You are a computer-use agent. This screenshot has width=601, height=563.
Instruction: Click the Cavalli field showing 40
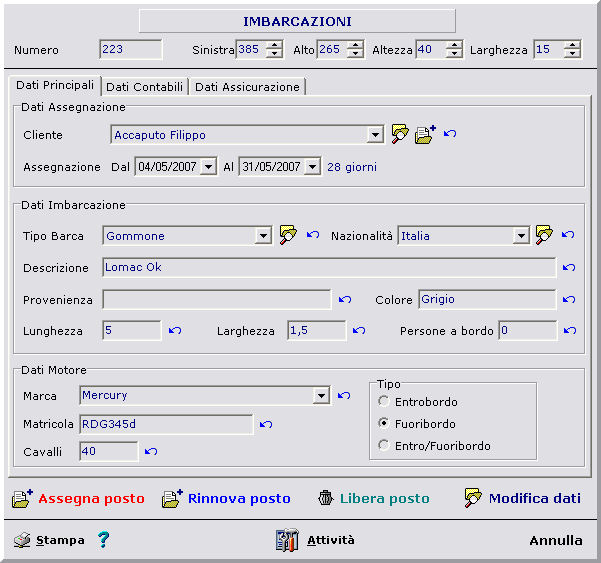click(108, 451)
